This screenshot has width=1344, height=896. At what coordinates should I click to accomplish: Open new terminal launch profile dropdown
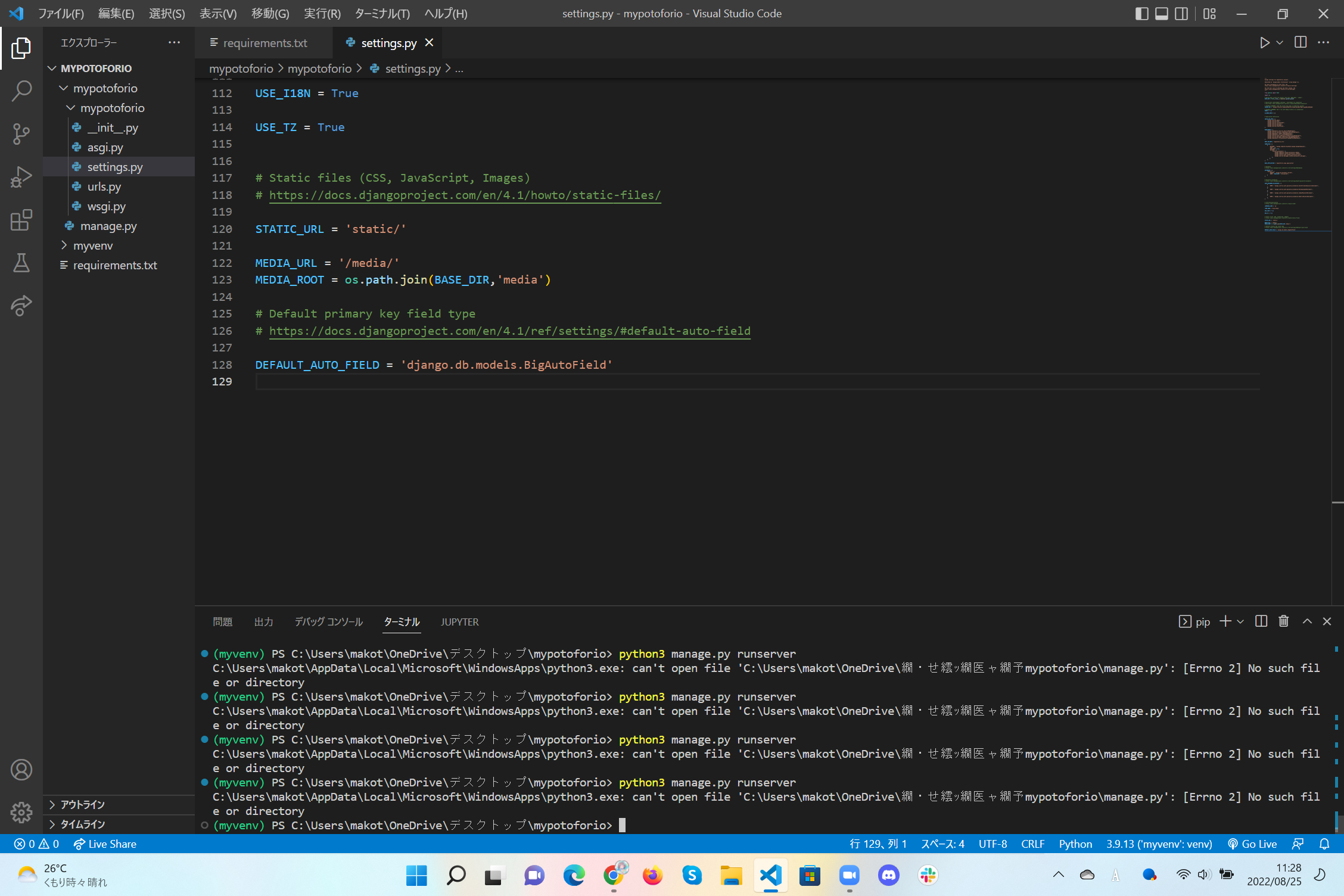pyautogui.click(x=1240, y=621)
